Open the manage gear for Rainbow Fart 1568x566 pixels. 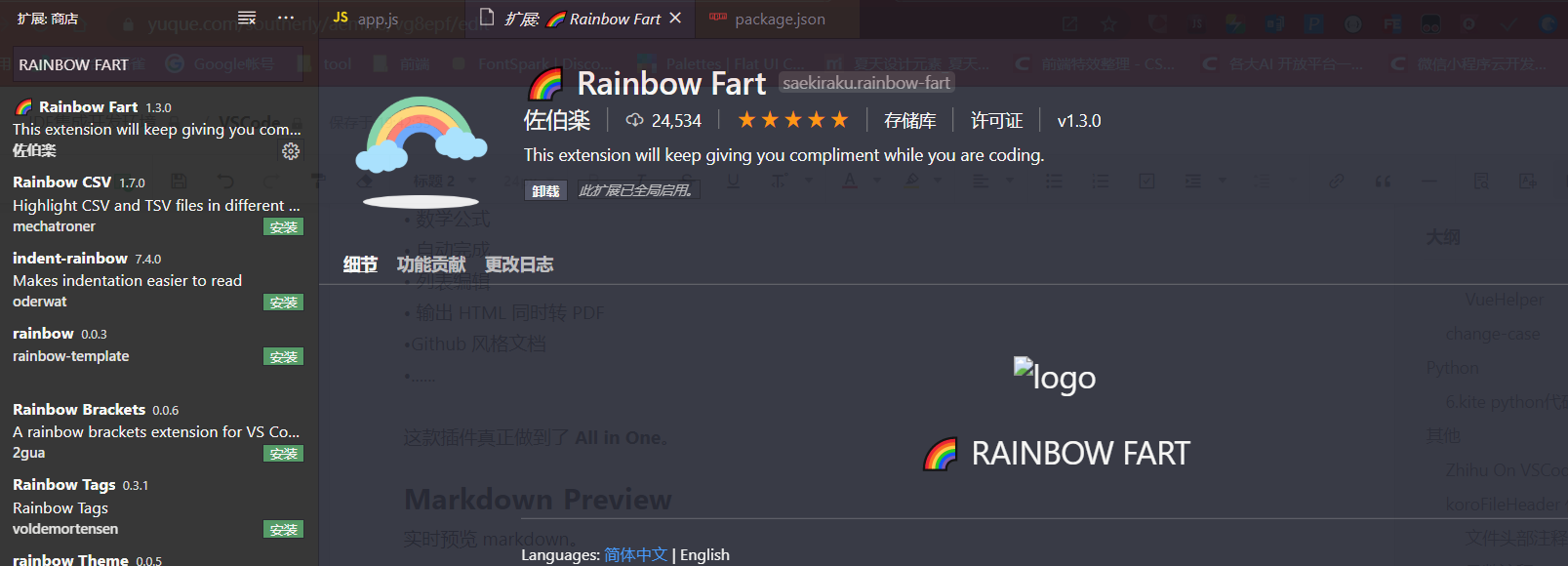click(291, 150)
